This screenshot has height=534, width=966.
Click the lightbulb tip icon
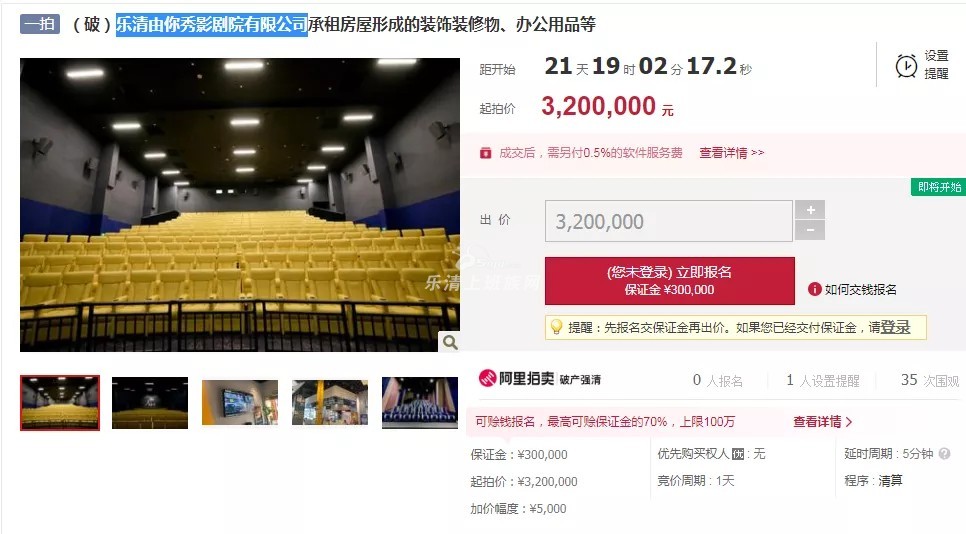tap(556, 327)
